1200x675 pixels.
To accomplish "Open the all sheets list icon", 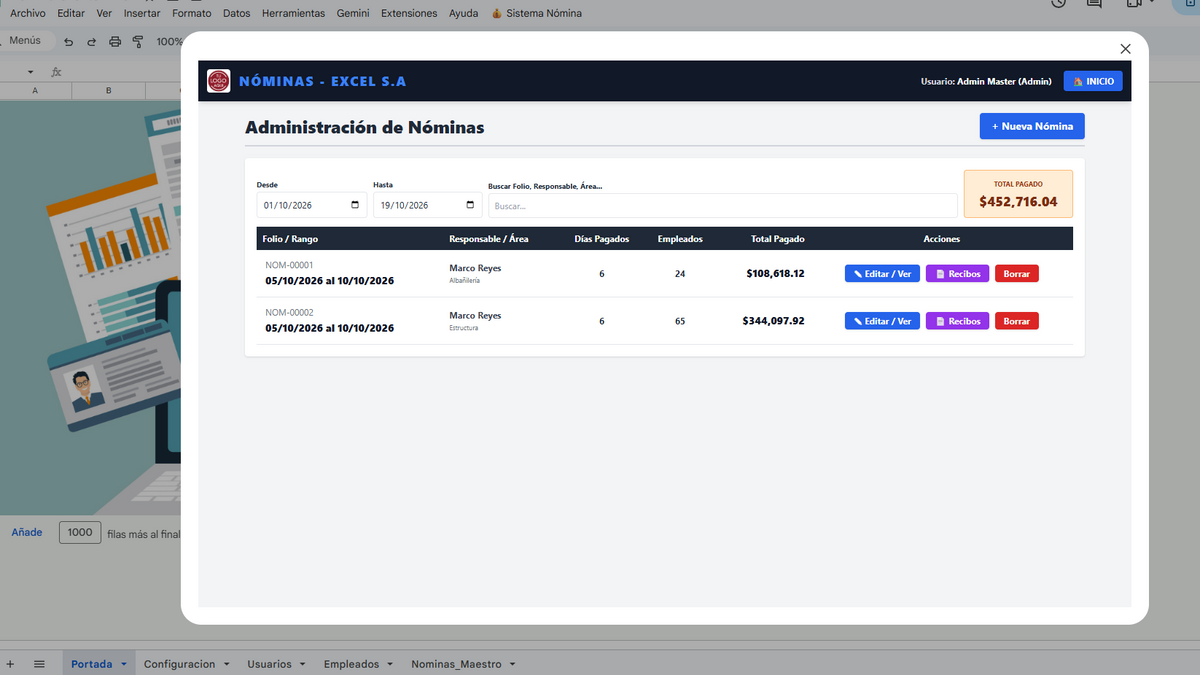I will pos(39,664).
